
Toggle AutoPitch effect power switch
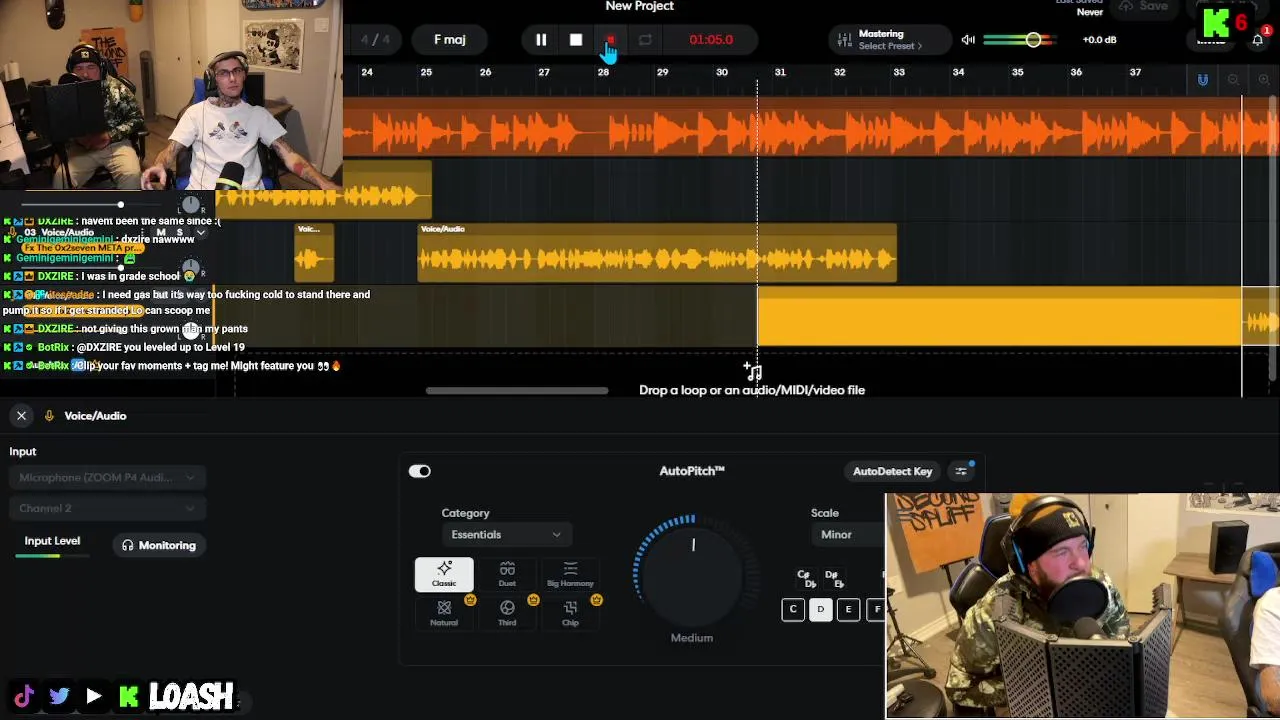419,471
